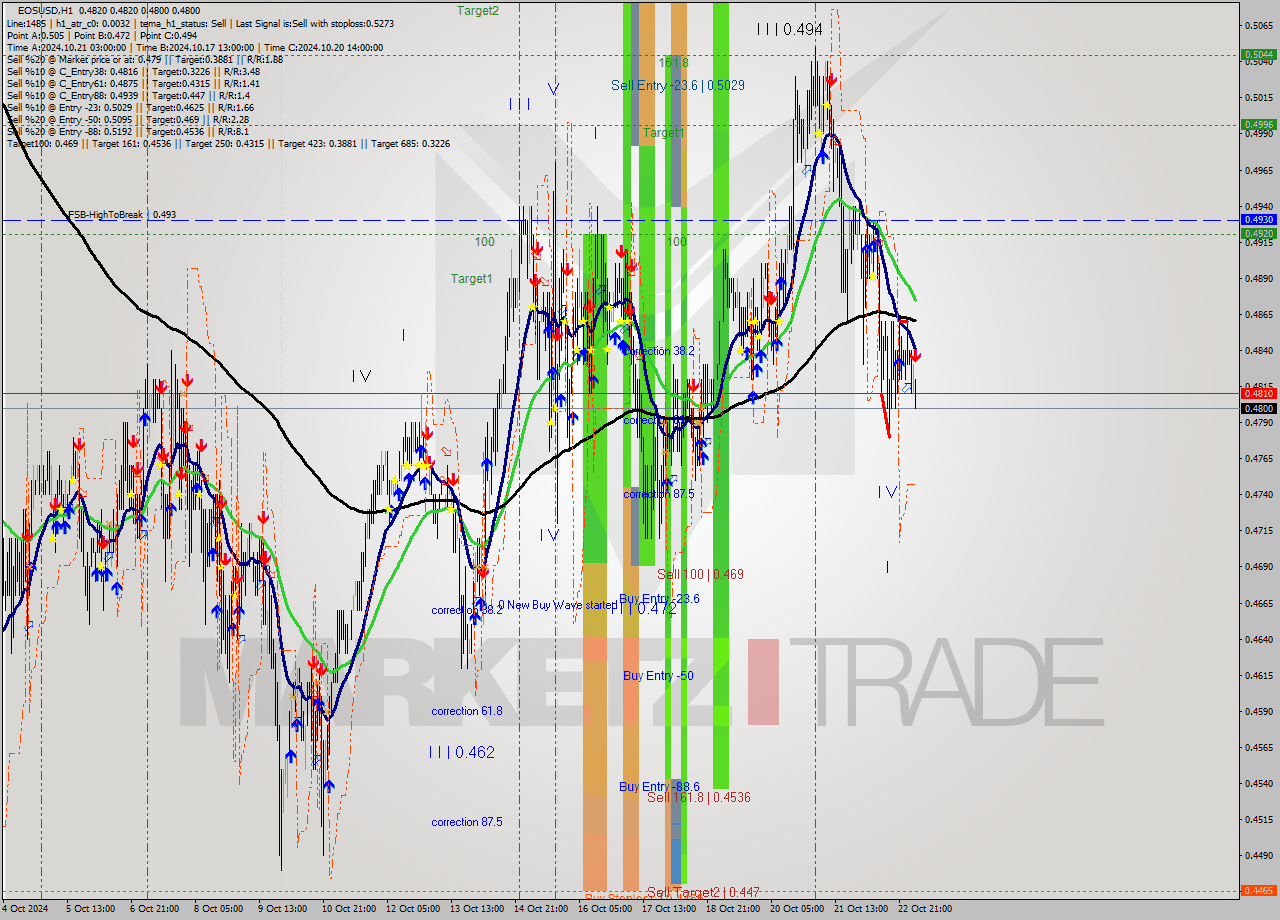This screenshot has height=920, width=1280.
Task: Select the Sell %10 @ C_Entry61: 0.4875 line
Action: (133, 83)
